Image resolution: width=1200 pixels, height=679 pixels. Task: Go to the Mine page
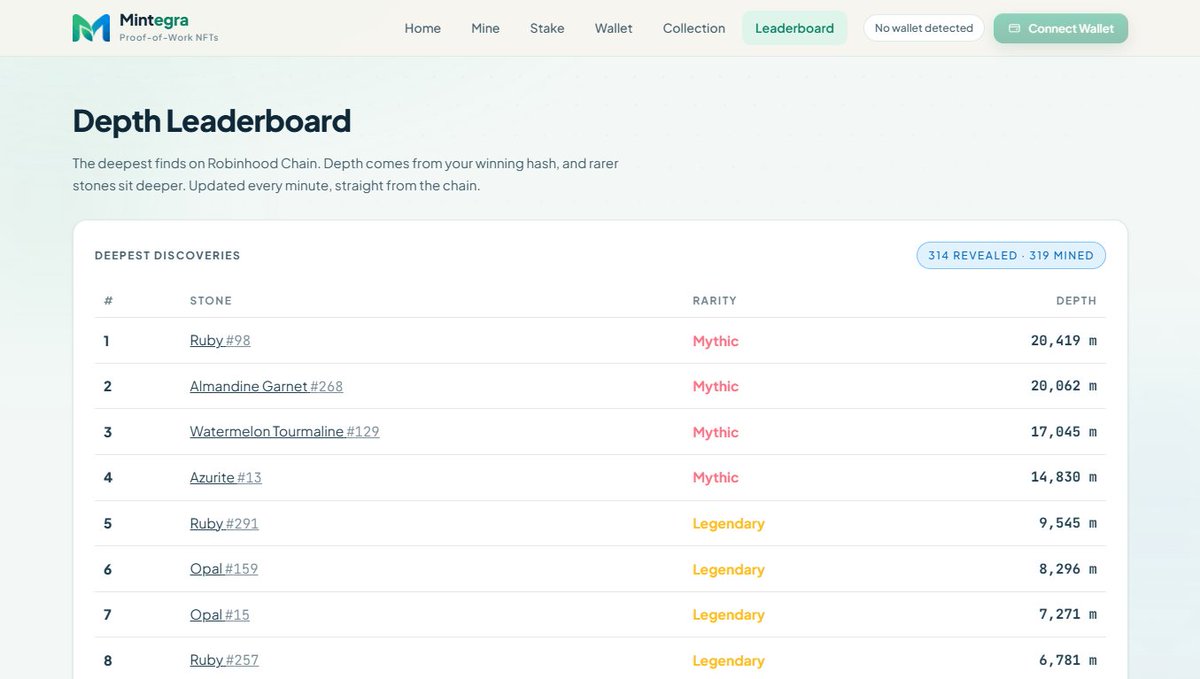[x=485, y=28]
